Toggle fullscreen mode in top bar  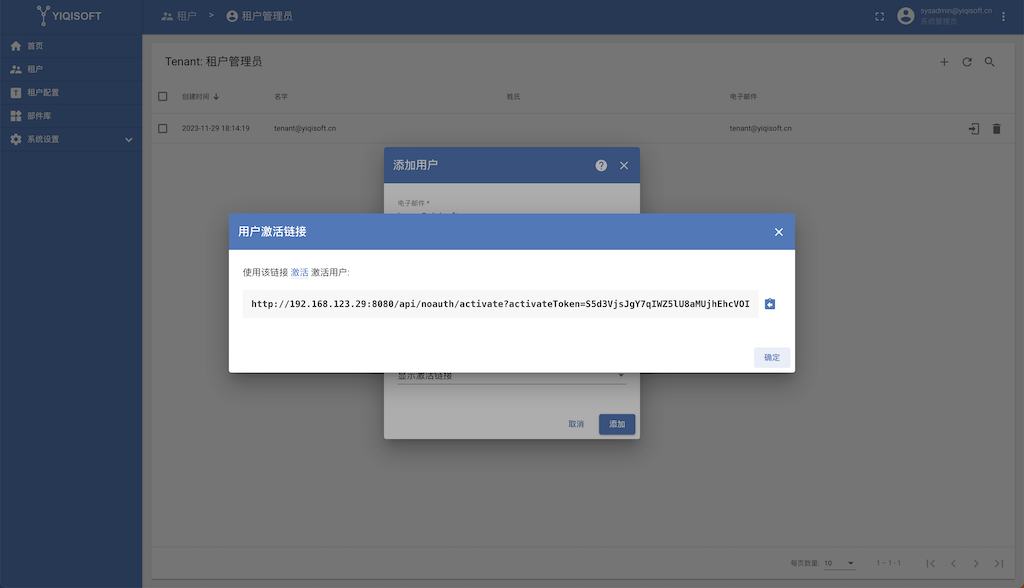(x=880, y=16)
